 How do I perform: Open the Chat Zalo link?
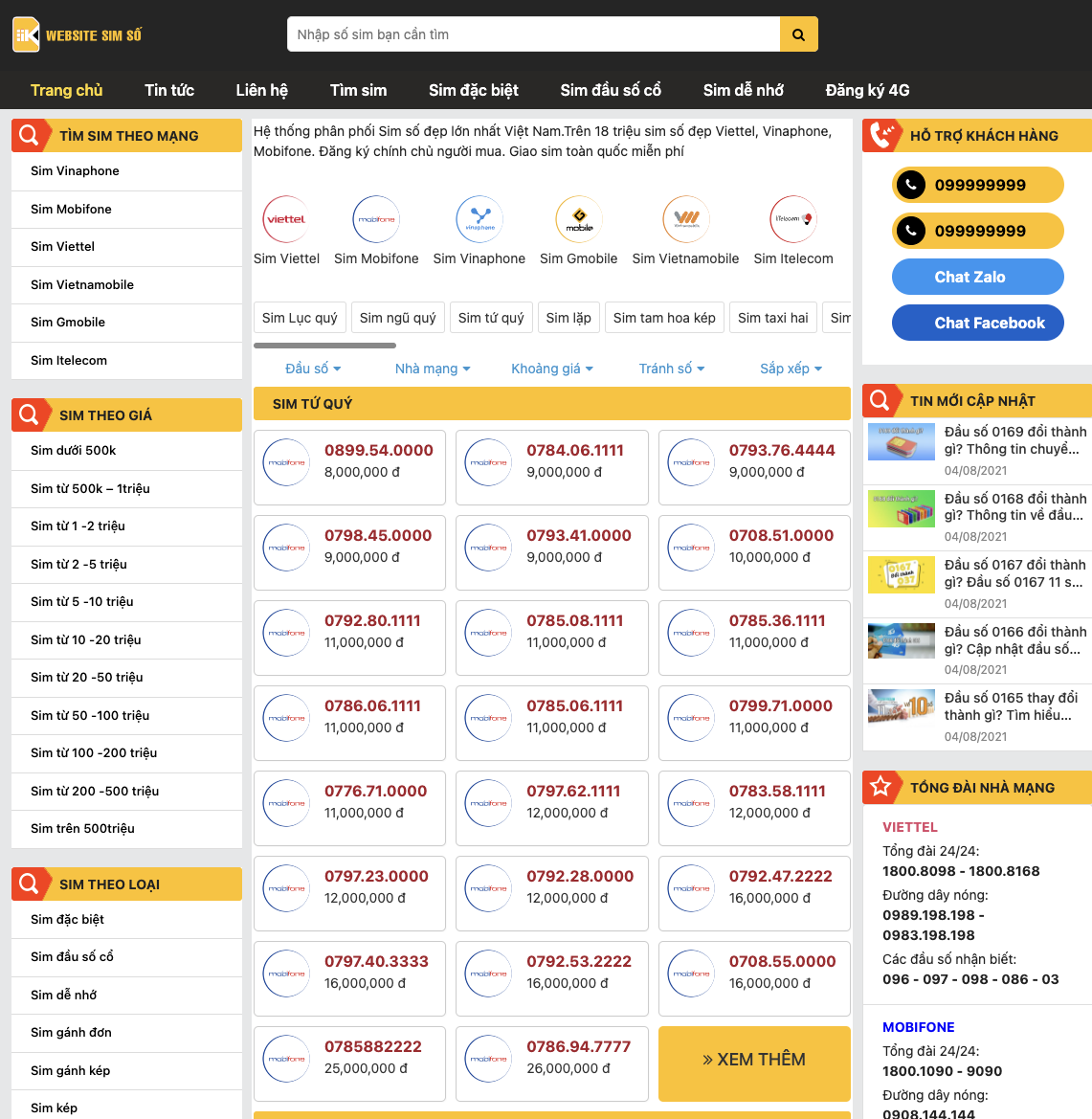(x=977, y=277)
